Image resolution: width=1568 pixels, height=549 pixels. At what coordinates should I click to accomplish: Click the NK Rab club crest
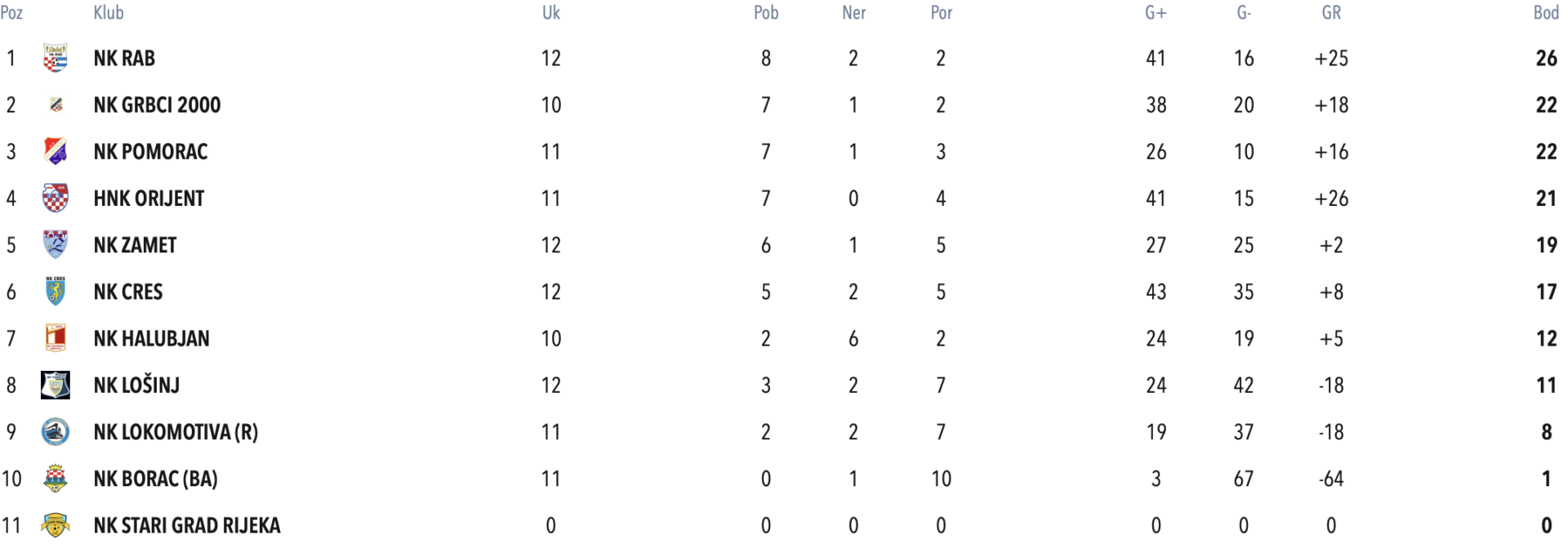point(56,58)
